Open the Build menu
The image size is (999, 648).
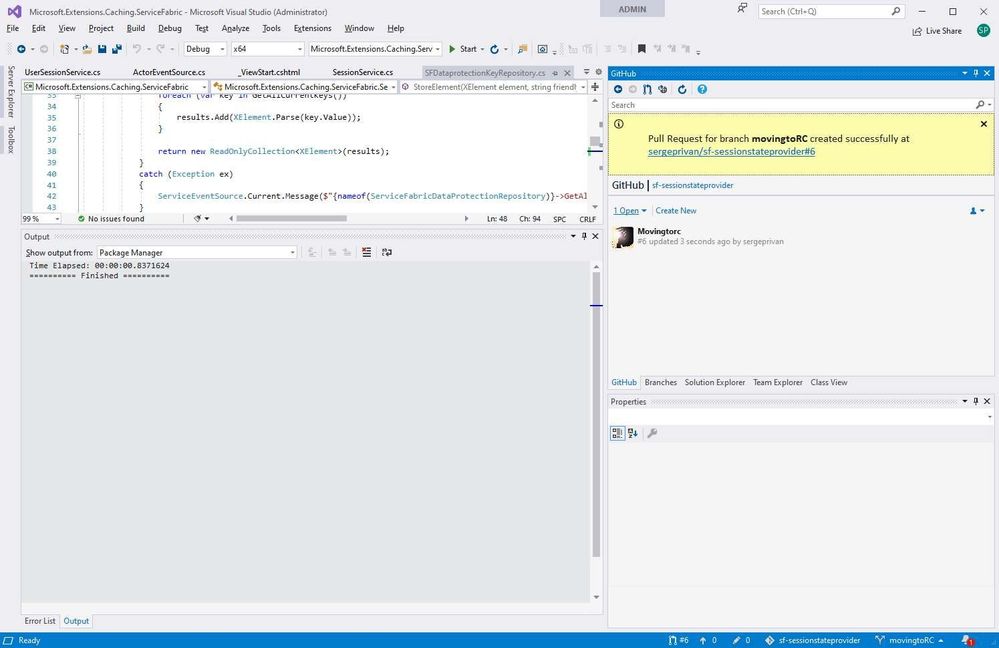[x=136, y=29]
